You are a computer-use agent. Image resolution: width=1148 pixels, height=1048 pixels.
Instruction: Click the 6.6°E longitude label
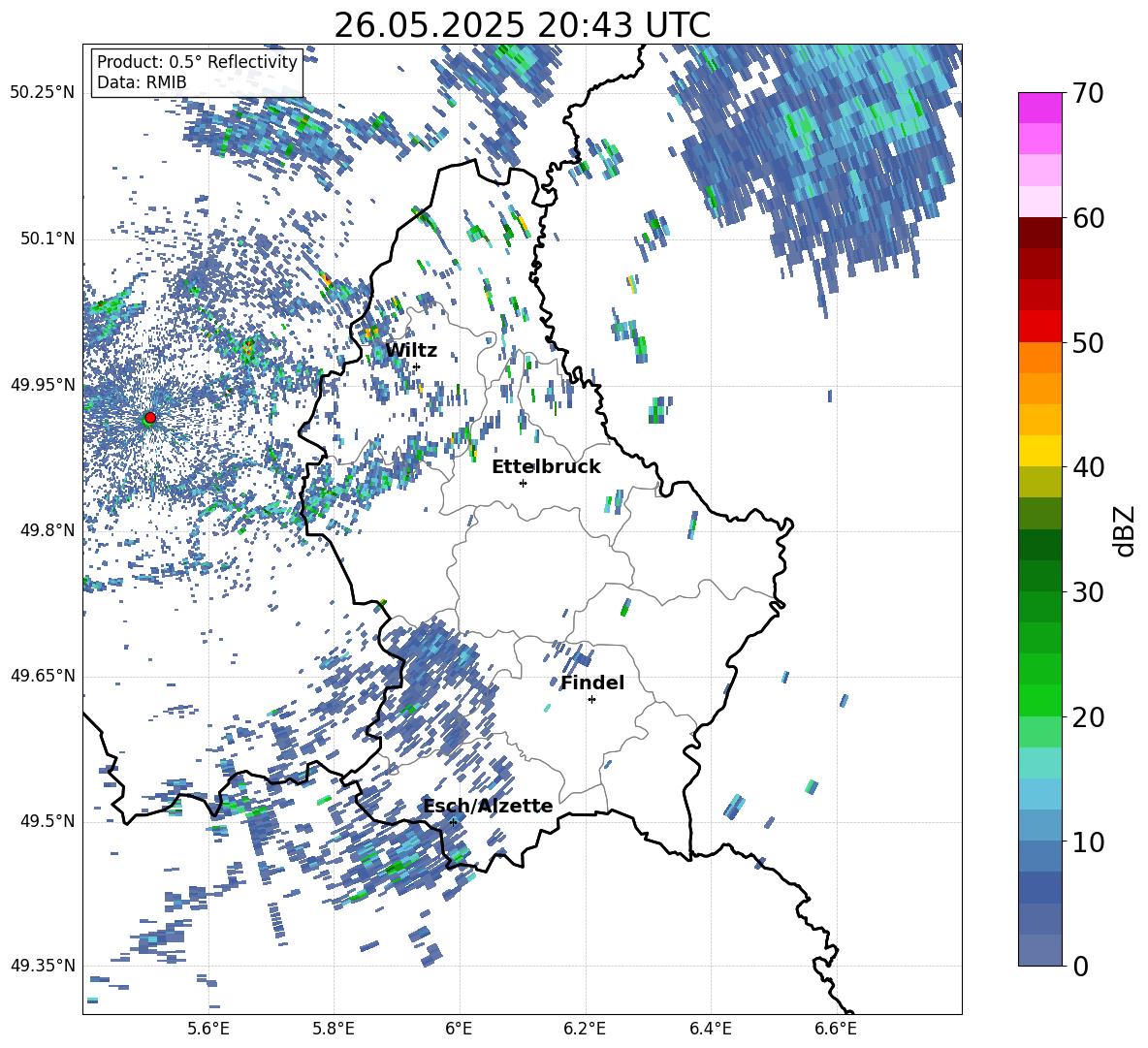click(x=836, y=1029)
